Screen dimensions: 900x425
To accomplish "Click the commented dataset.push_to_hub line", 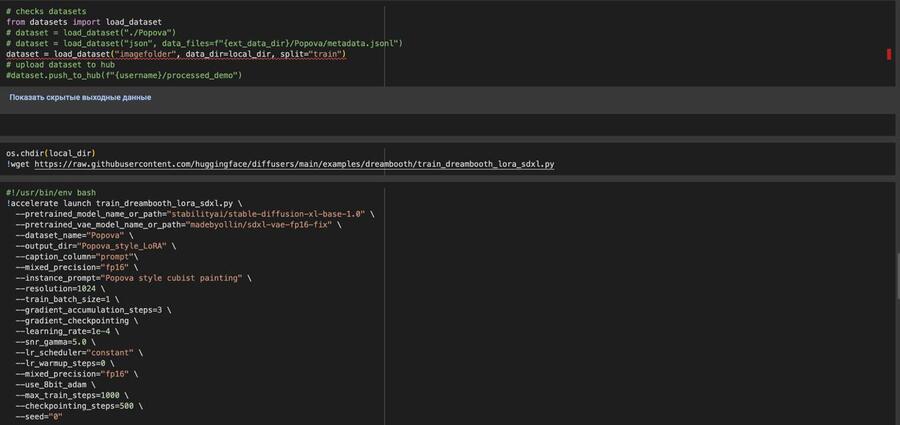I will 124,75.
